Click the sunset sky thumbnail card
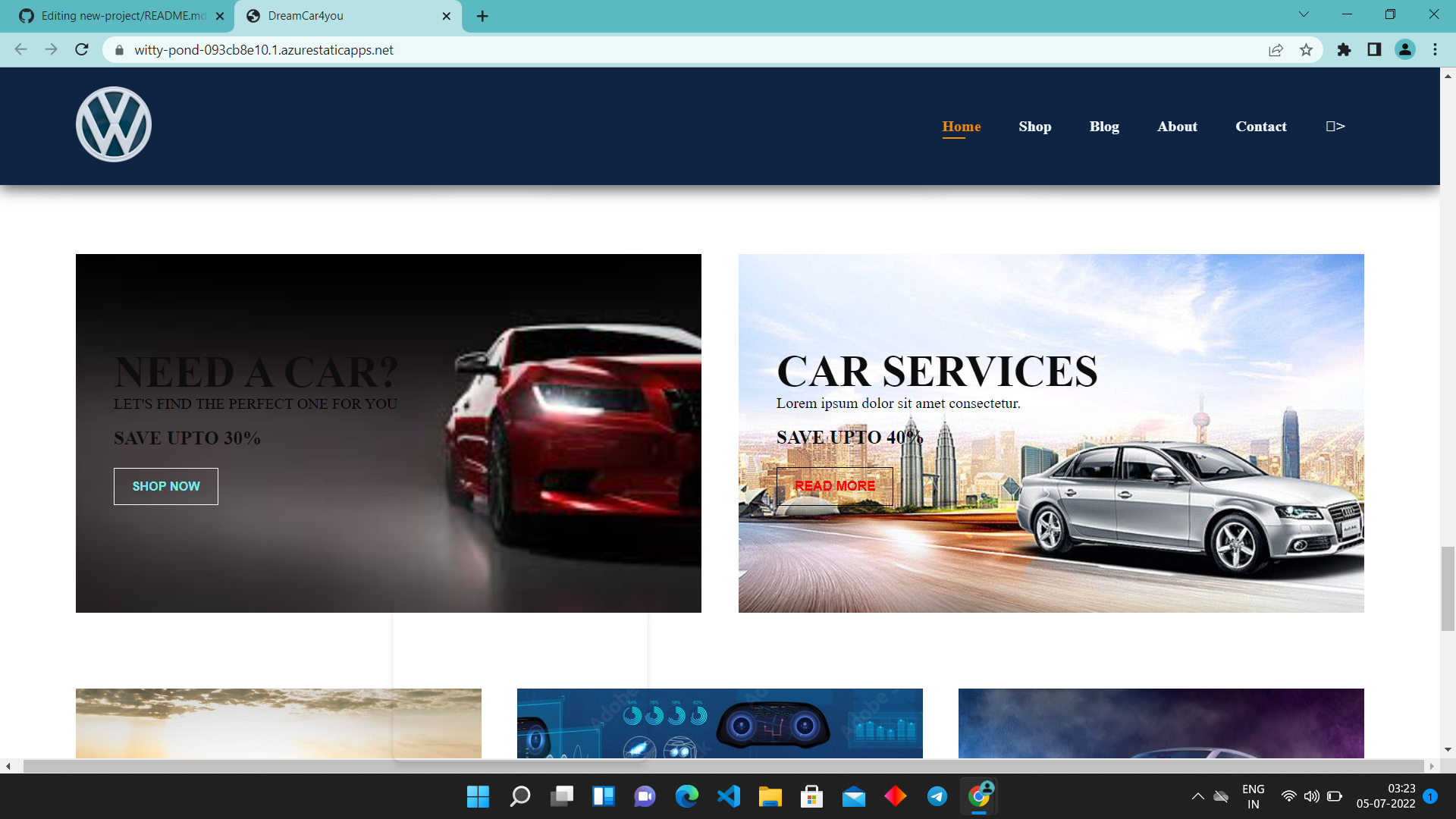This screenshot has height=819, width=1456. coord(278,723)
